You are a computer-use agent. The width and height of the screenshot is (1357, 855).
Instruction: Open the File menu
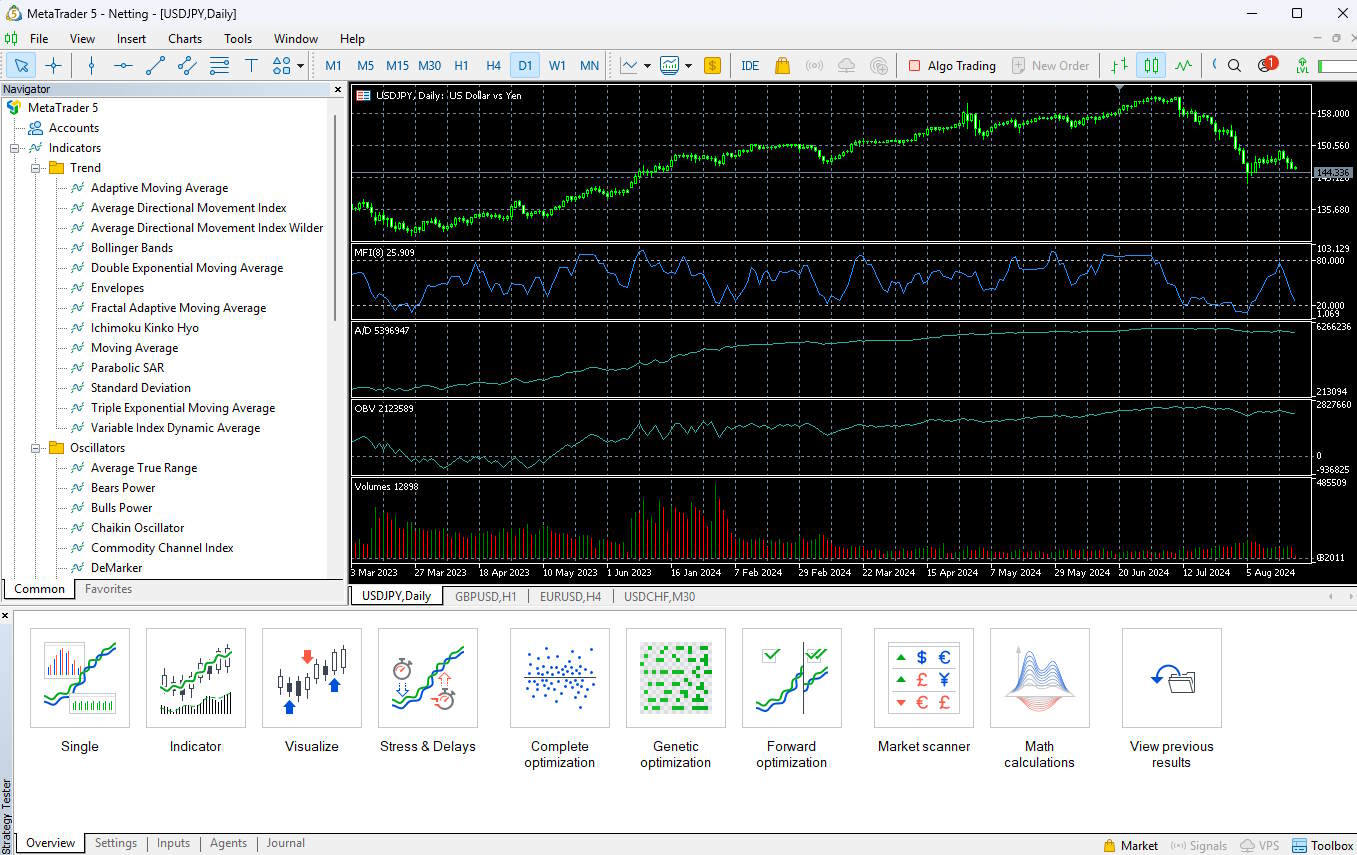click(39, 39)
